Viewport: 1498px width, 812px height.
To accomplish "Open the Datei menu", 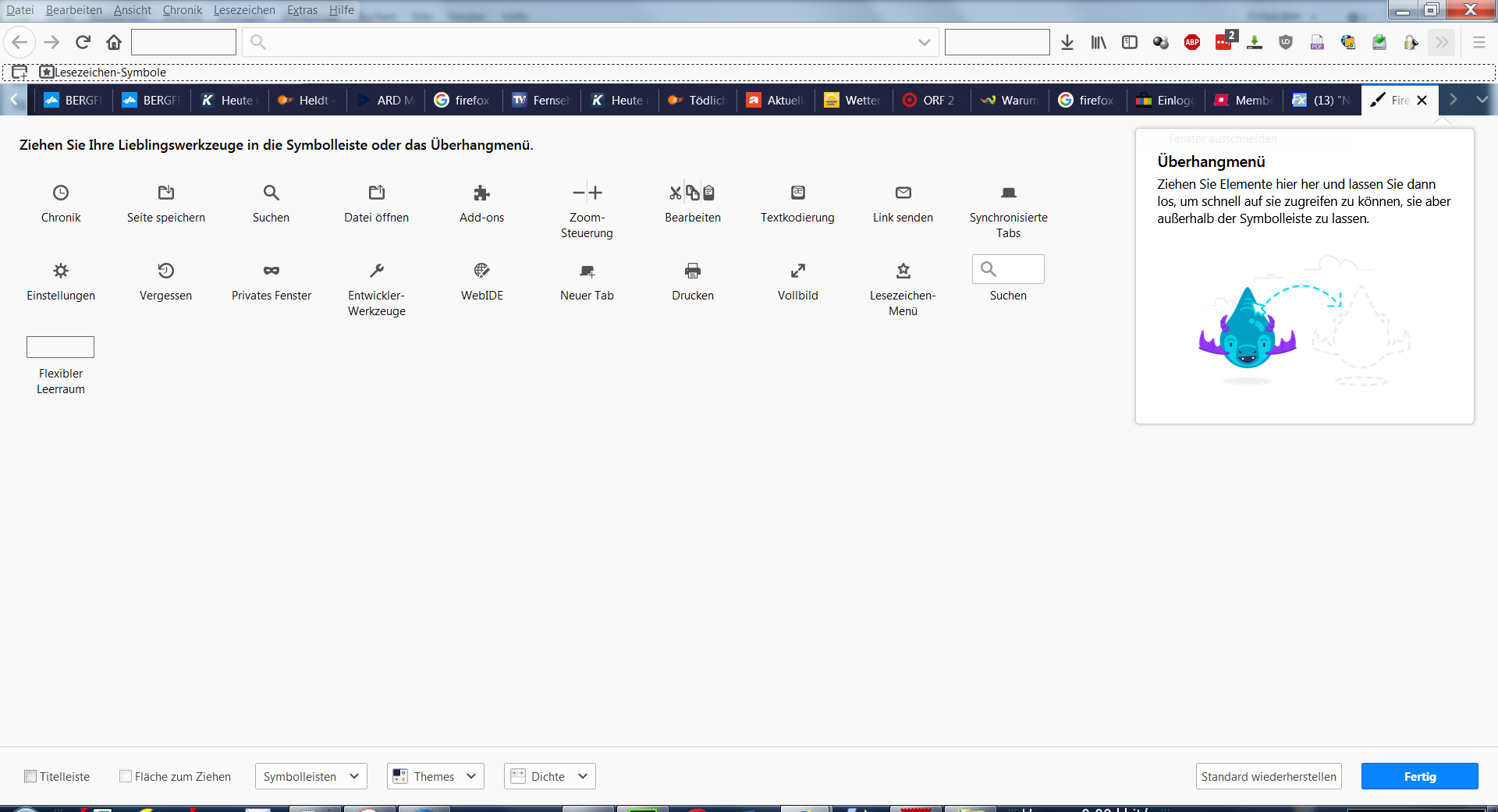I will 20,10.
